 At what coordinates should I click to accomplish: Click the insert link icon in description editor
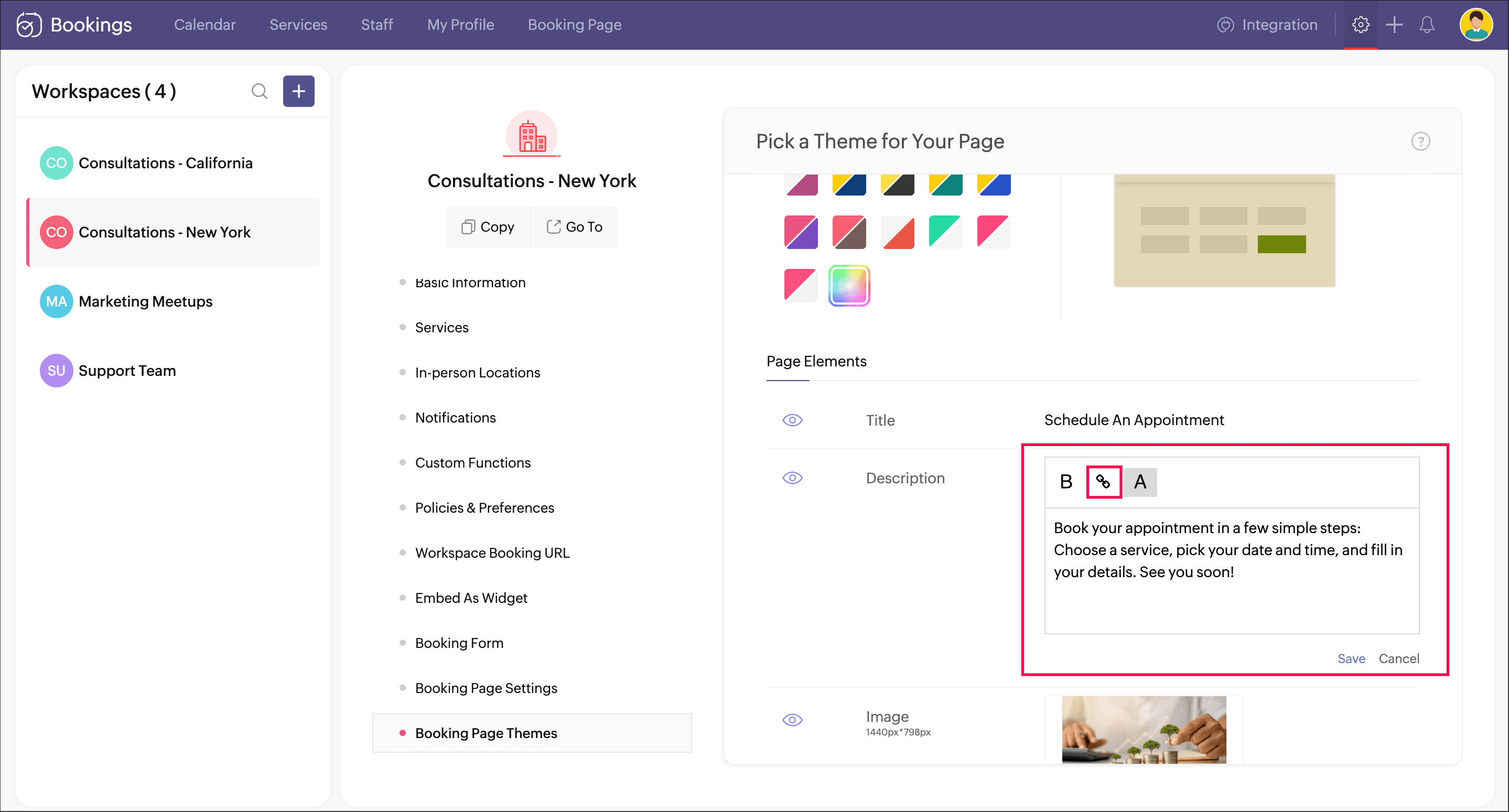click(1103, 482)
